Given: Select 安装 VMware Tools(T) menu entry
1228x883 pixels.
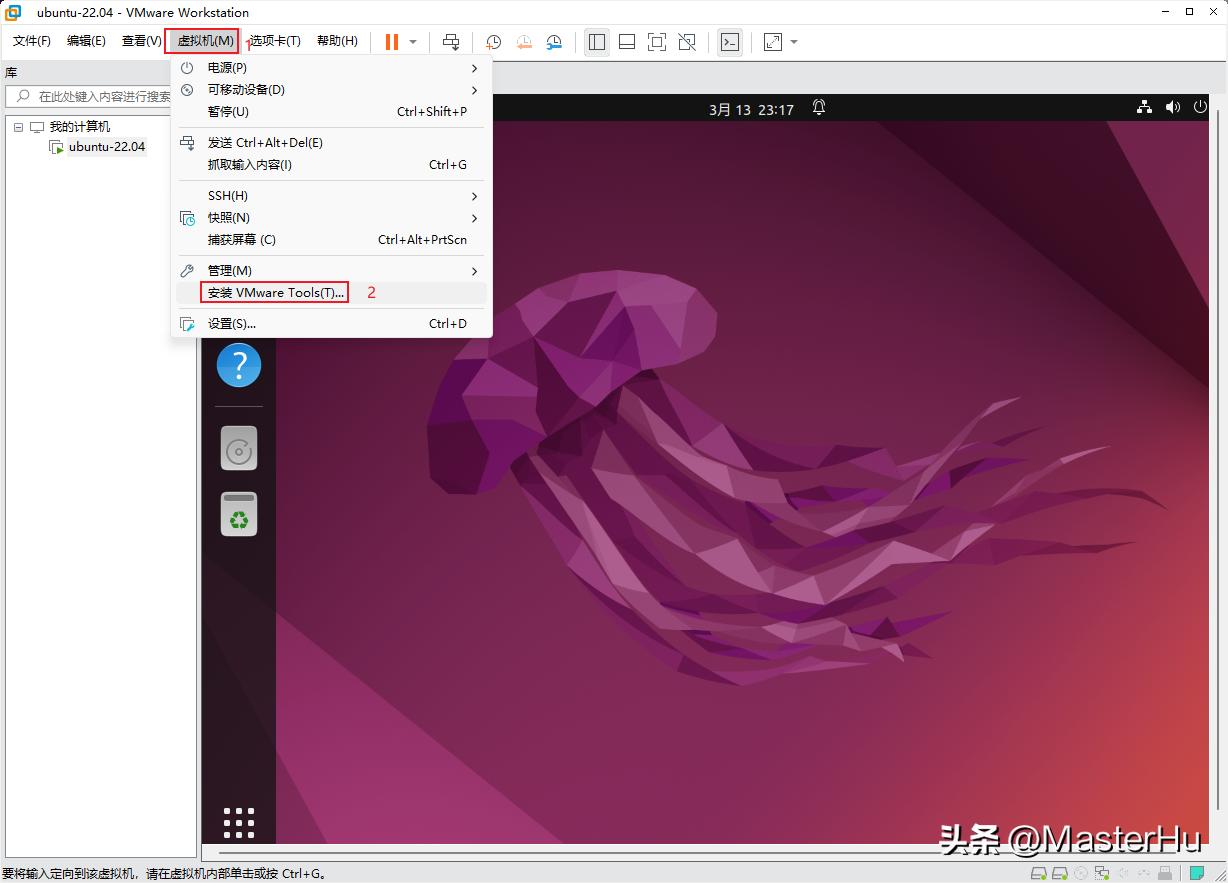Looking at the screenshot, I should (x=273, y=292).
